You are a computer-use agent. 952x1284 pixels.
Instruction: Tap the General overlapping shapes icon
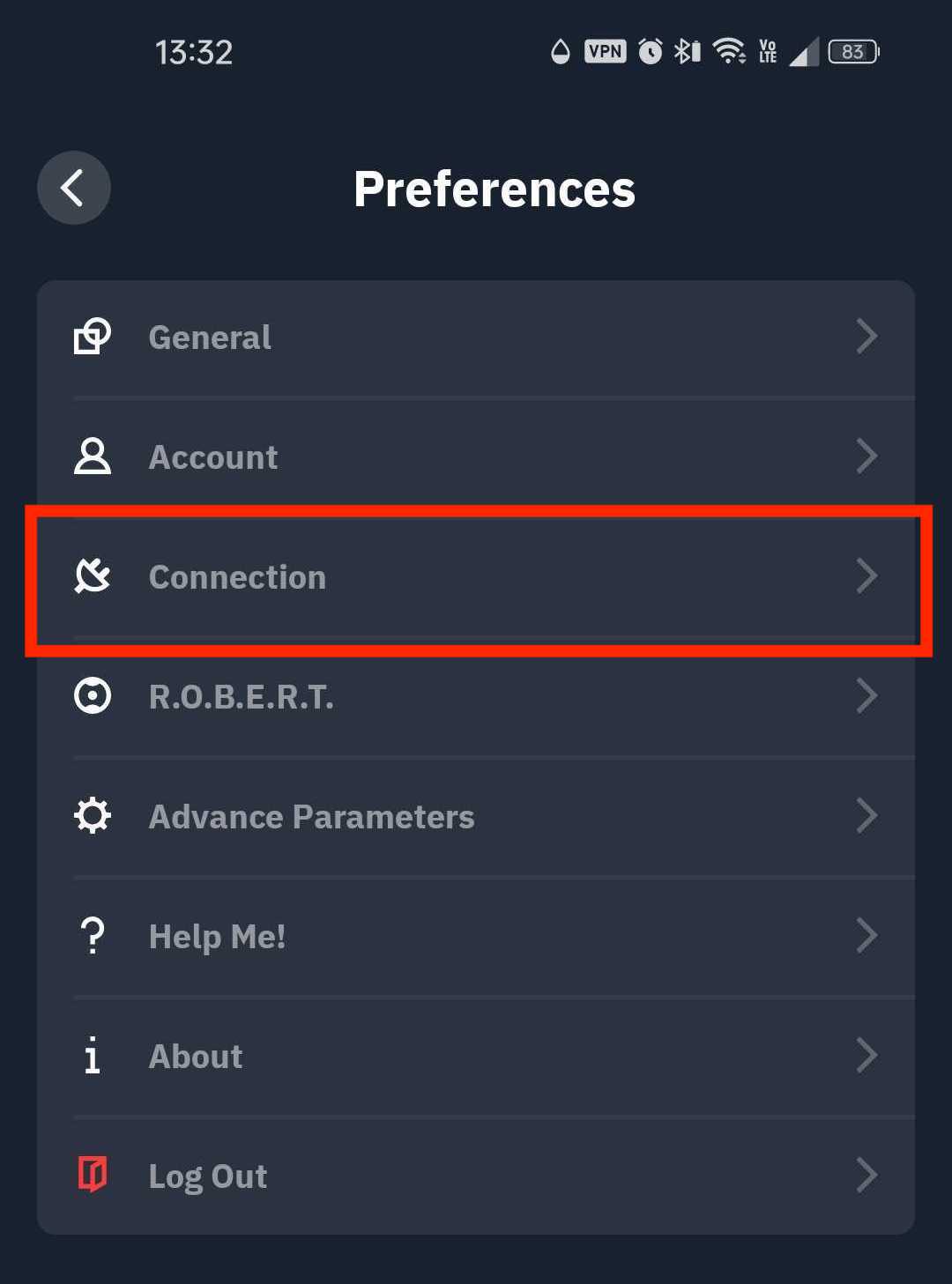click(92, 337)
